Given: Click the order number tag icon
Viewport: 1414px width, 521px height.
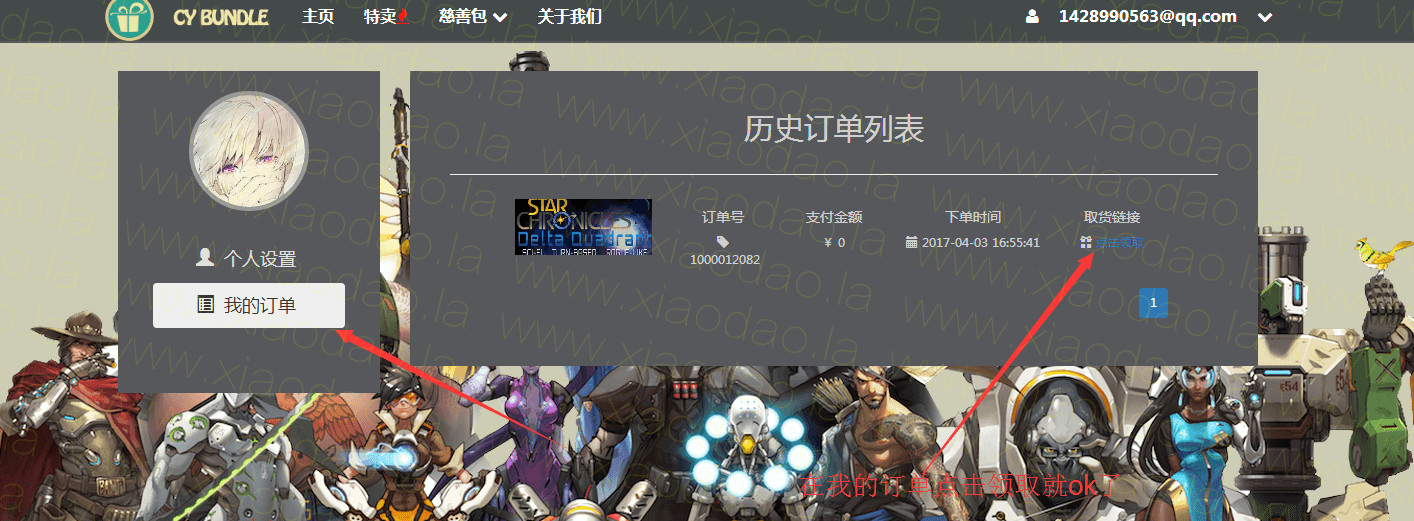Looking at the screenshot, I should (x=723, y=242).
